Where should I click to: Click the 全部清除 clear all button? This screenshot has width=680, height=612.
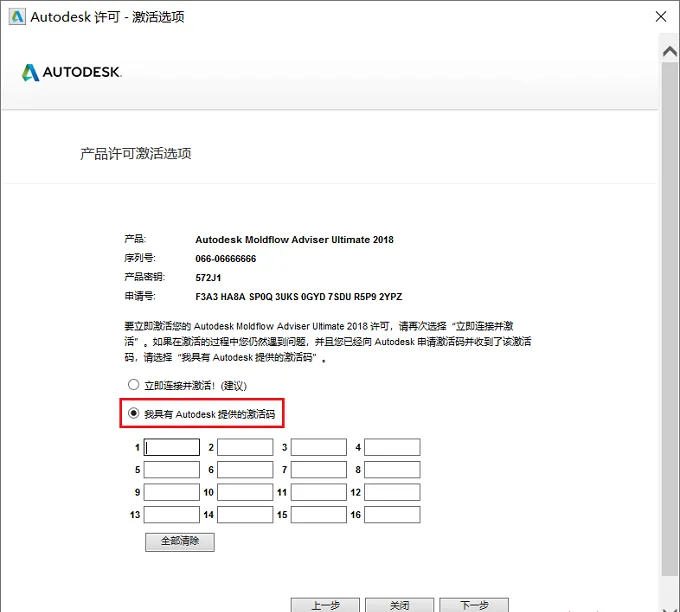point(180,542)
